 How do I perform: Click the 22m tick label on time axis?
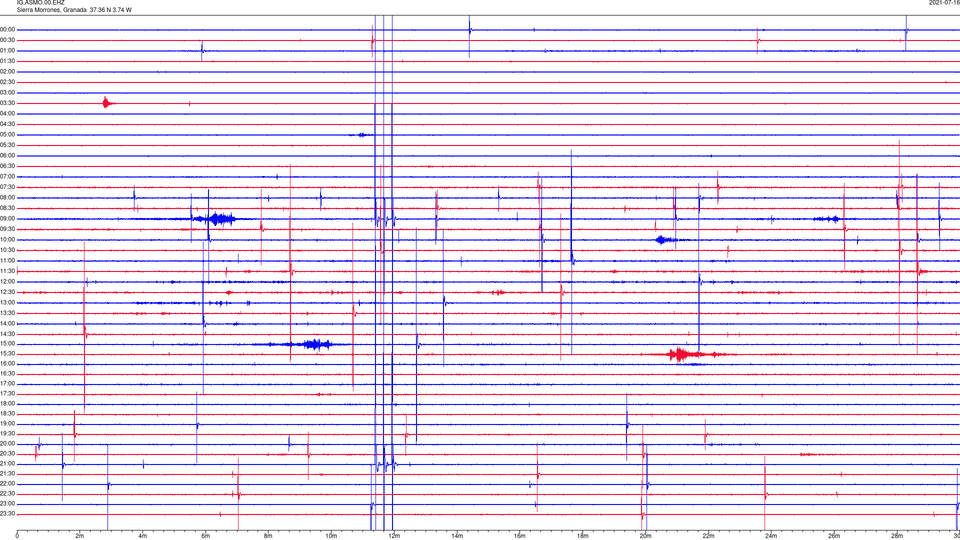tap(708, 536)
